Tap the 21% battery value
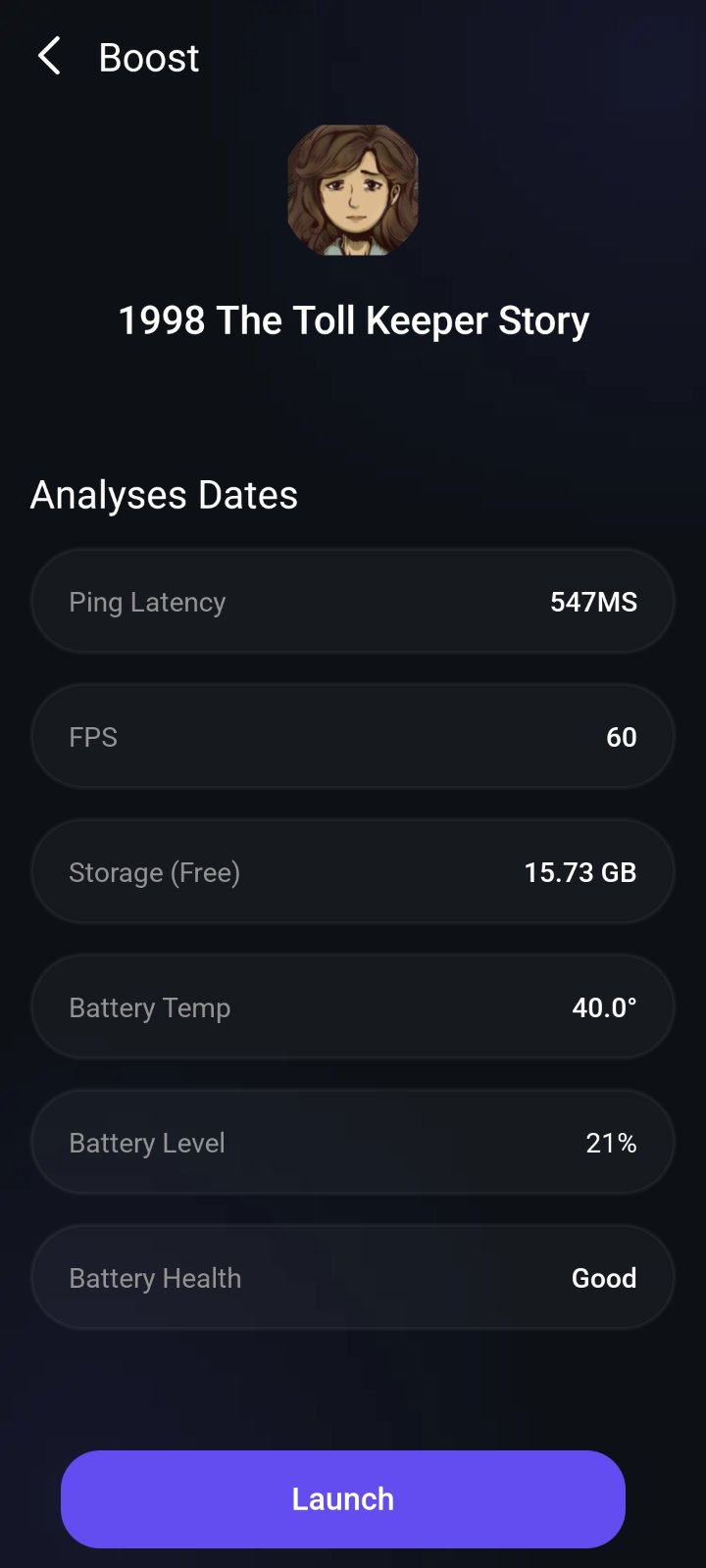The width and height of the screenshot is (706, 1568). [x=611, y=1143]
